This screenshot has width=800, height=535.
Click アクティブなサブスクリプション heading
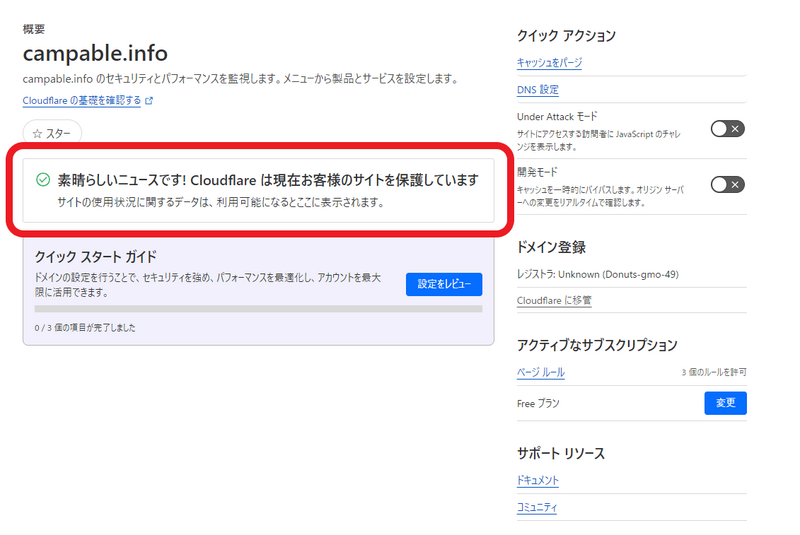coord(597,345)
